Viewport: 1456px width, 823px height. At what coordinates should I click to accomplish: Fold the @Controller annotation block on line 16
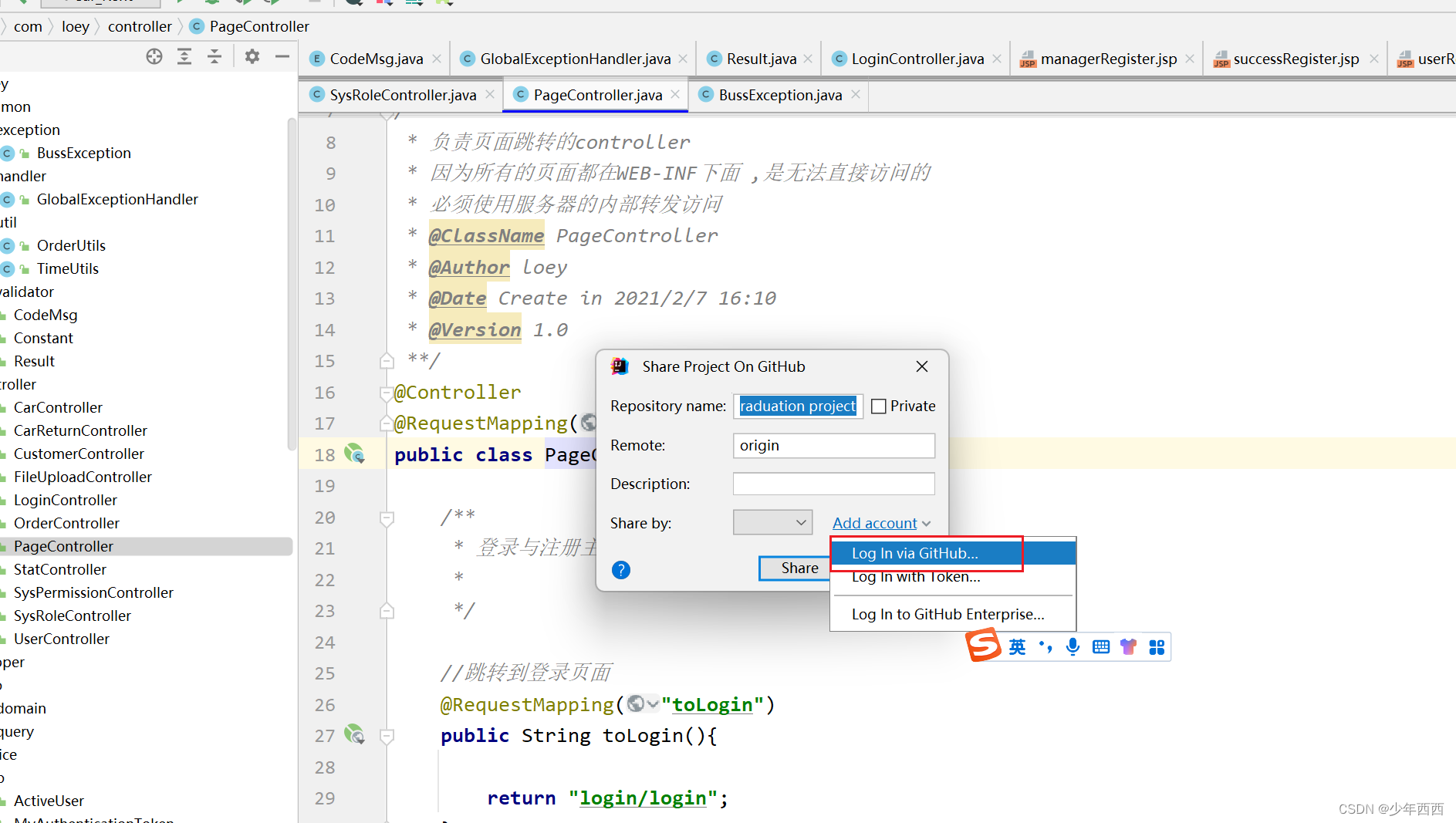[x=385, y=393]
